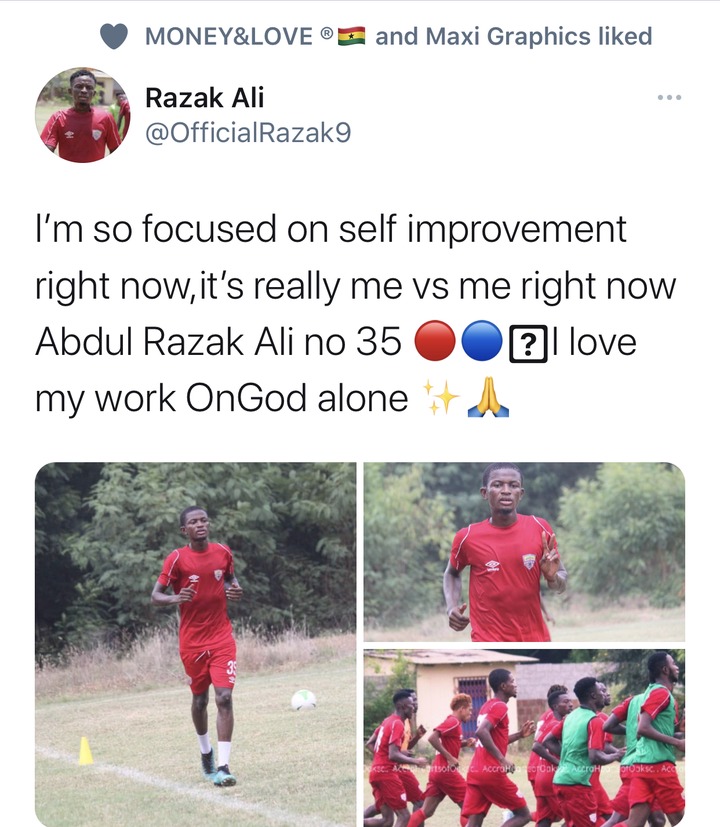Click the Maxi Graphics liked text
The height and width of the screenshot is (827, 720).
(x=539, y=36)
